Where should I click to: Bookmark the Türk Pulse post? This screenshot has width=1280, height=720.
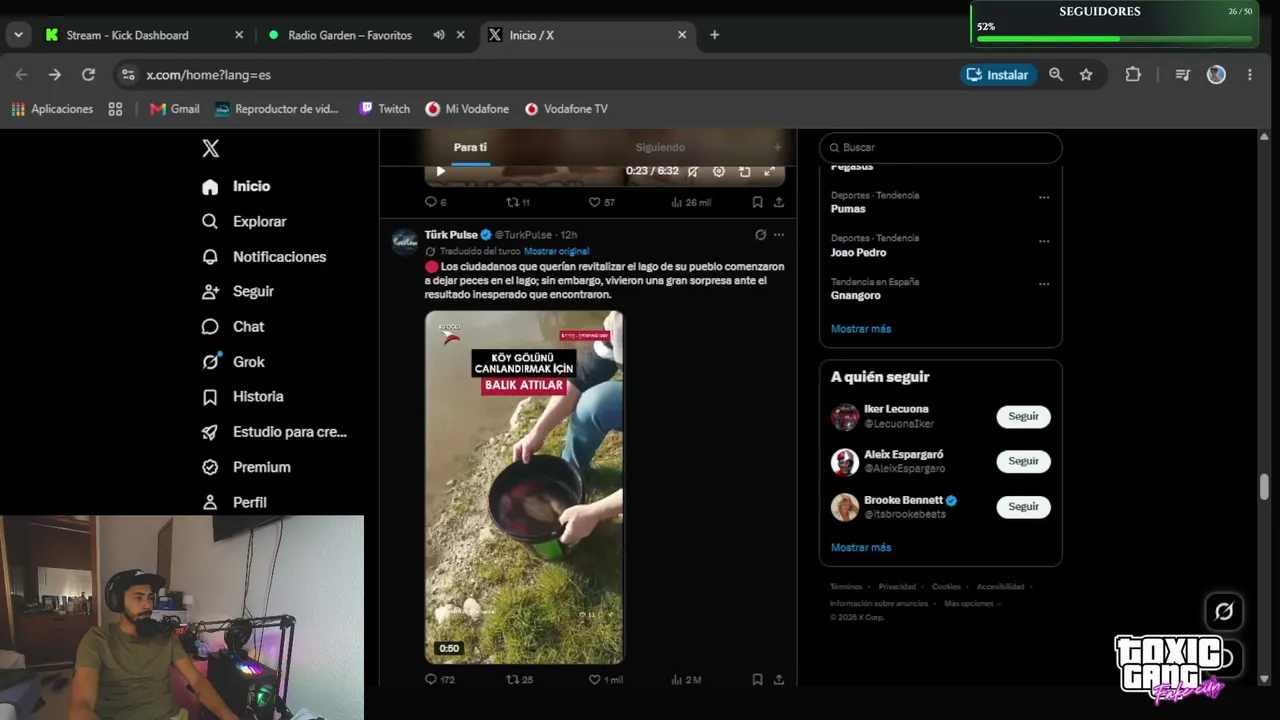coord(757,680)
